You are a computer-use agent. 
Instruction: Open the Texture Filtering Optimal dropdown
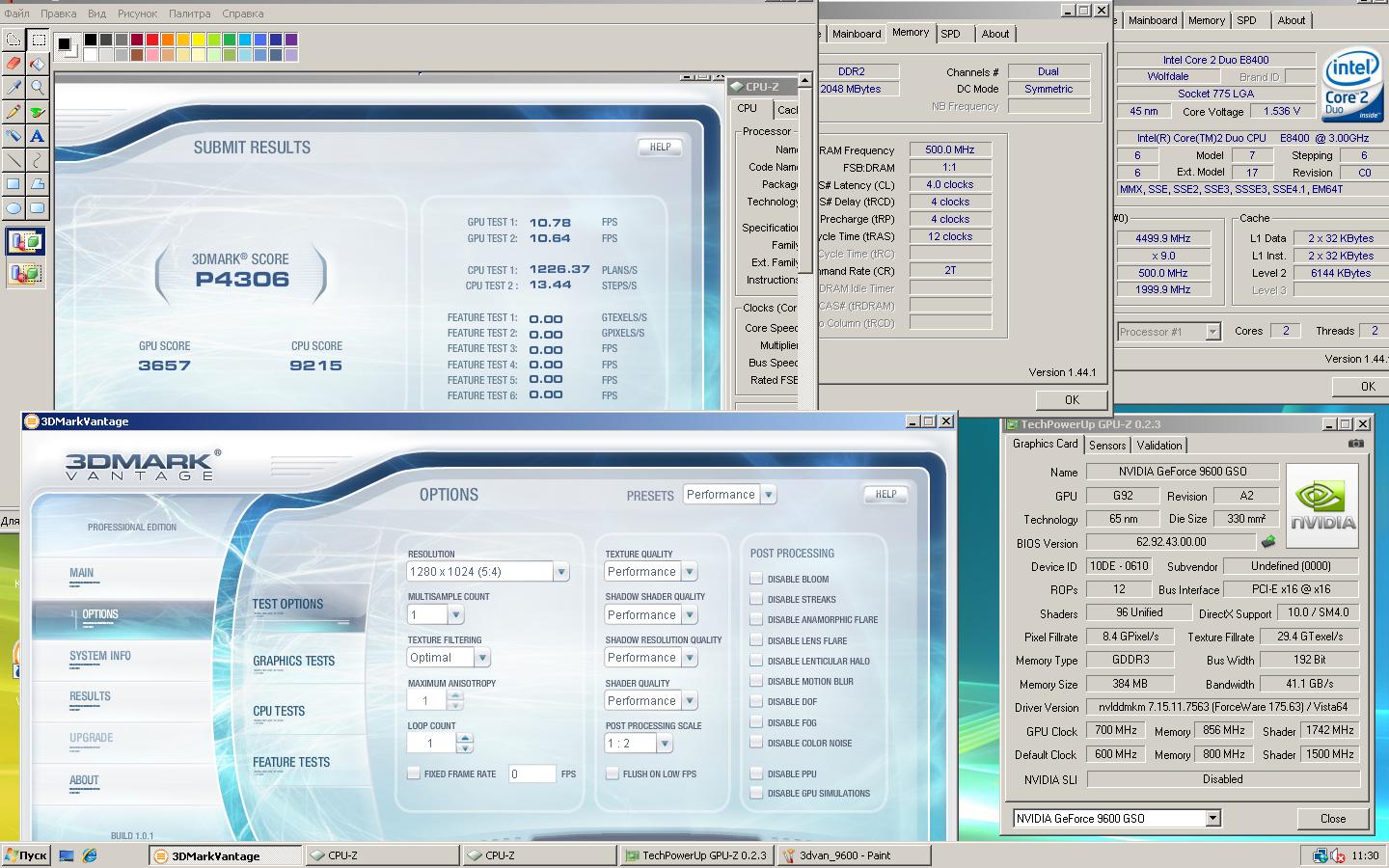click(482, 658)
